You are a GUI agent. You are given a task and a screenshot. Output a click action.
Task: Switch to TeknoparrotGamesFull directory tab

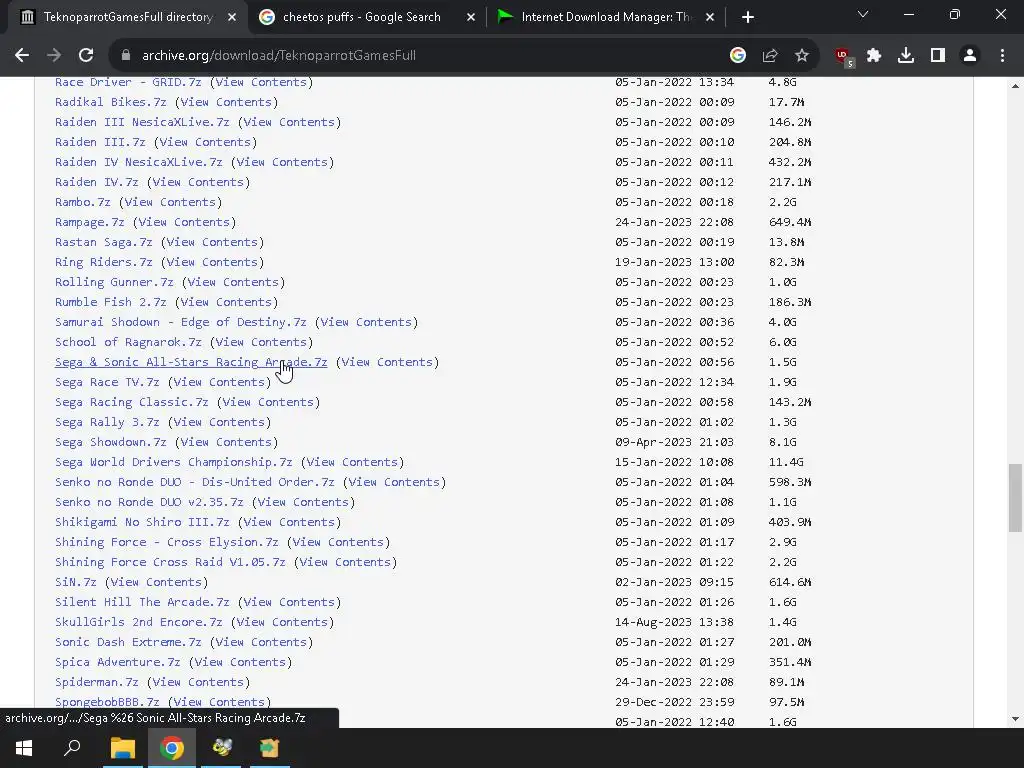pyautogui.click(x=127, y=17)
